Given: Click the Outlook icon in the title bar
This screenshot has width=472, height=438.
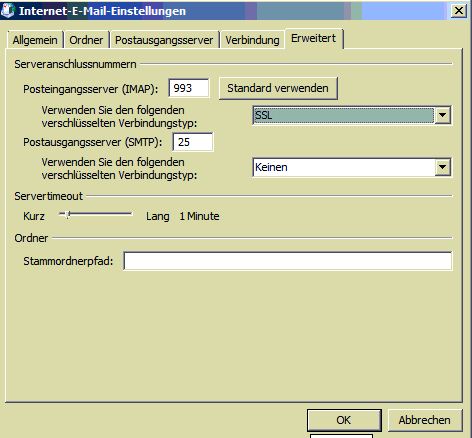Looking at the screenshot, I should pyautogui.click(x=8, y=10).
